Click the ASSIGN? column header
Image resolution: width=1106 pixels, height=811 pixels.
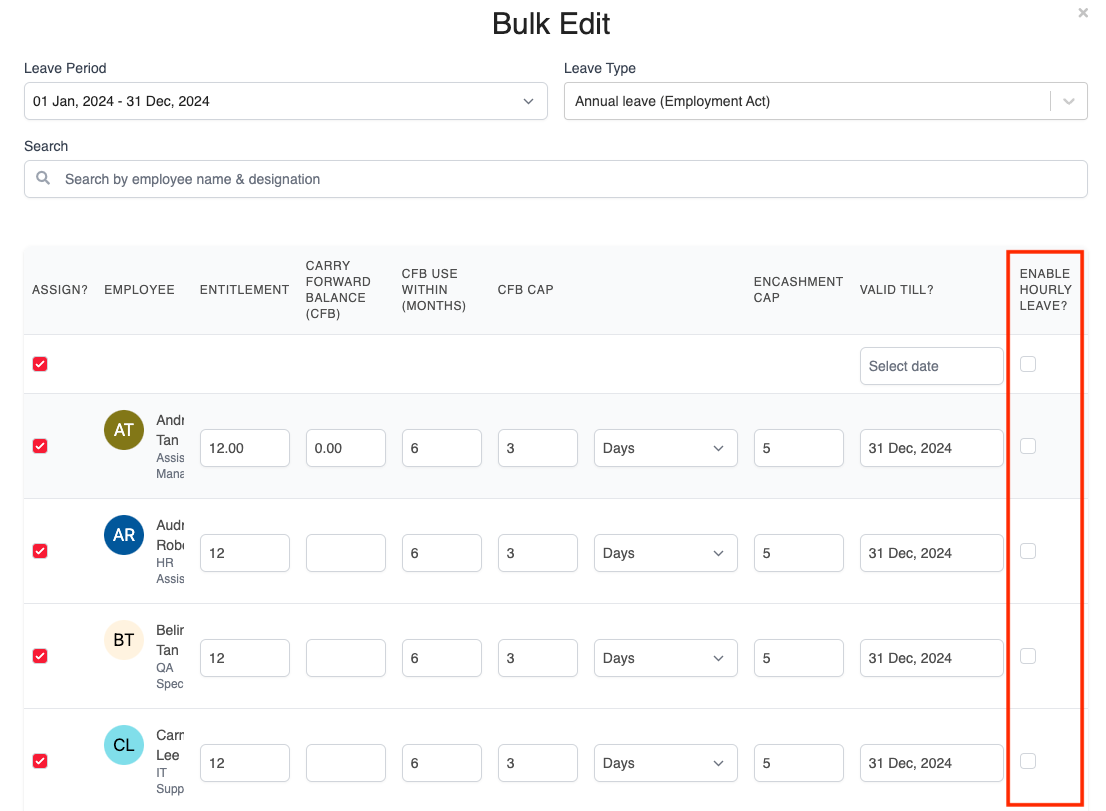pyautogui.click(x=60, y=290)
